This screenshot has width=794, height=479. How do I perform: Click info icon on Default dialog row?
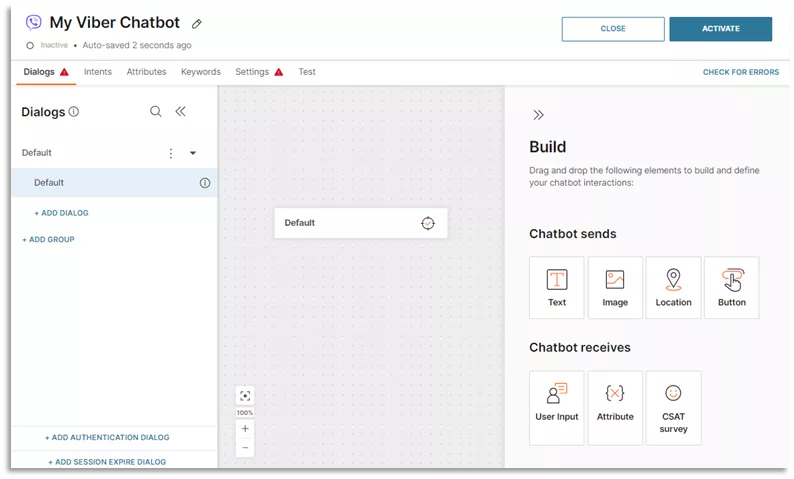coord(205,183)
